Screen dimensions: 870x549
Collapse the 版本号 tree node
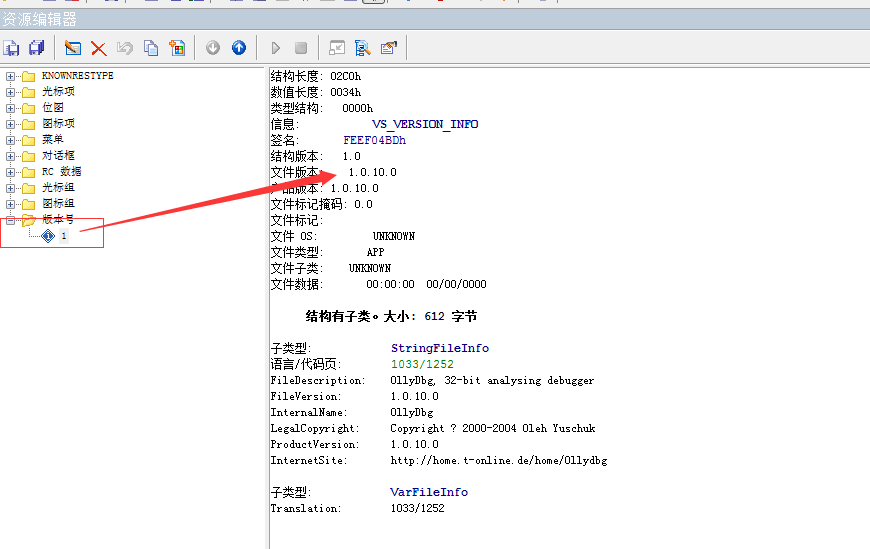tap(10, 220)
